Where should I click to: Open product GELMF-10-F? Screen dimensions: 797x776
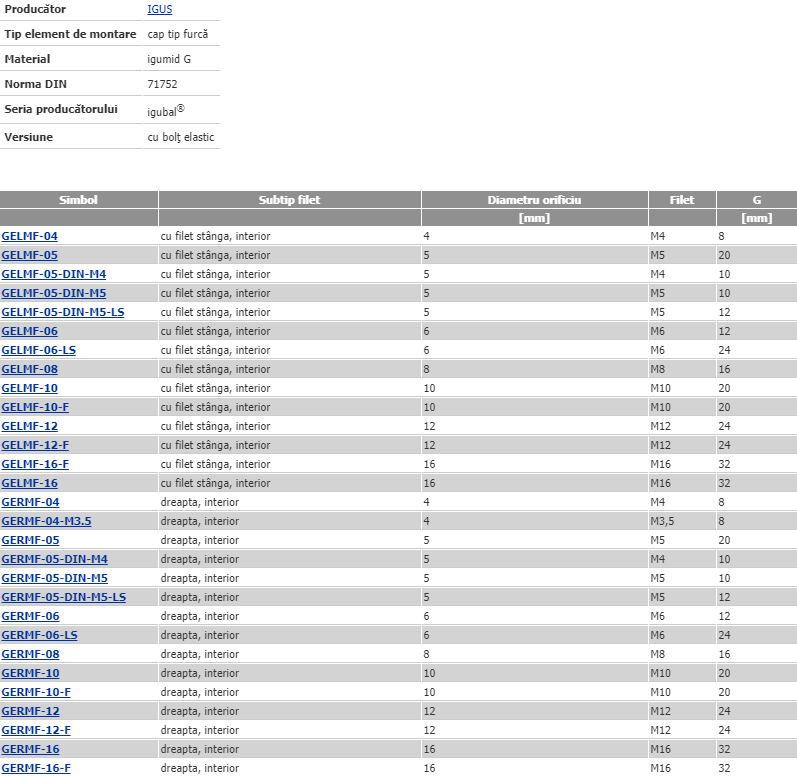click(36, 407)
